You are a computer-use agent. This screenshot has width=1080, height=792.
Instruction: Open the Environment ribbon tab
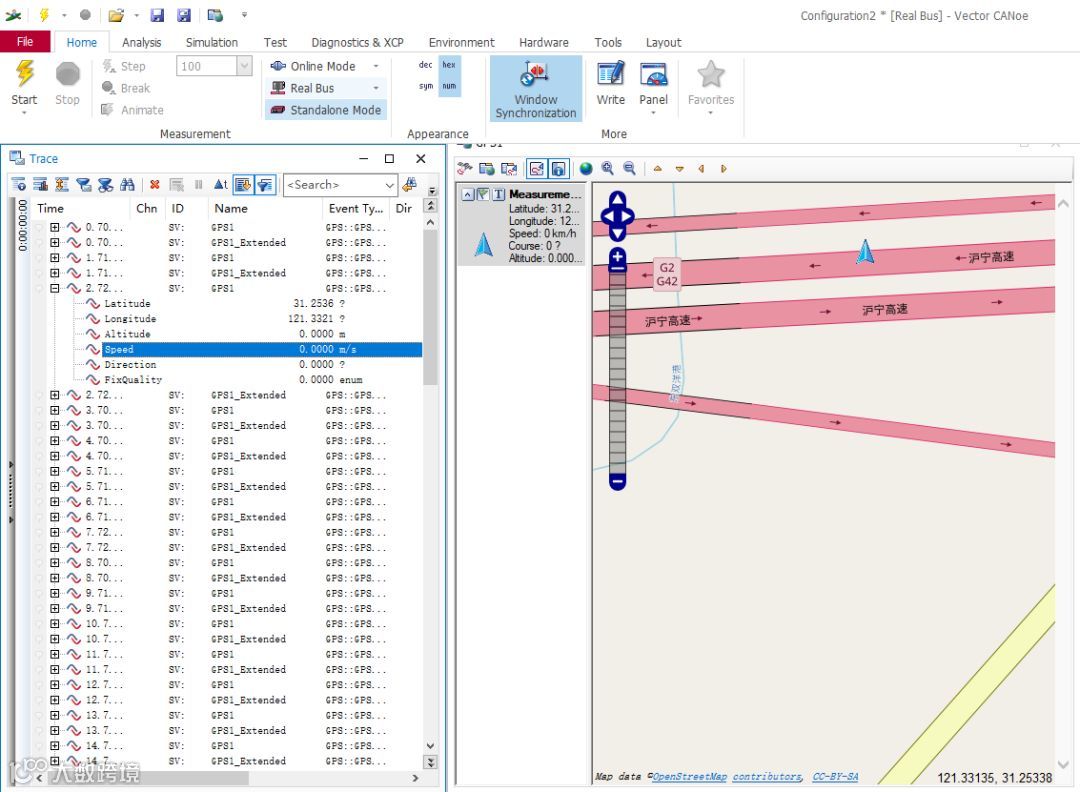coord(461,43)
